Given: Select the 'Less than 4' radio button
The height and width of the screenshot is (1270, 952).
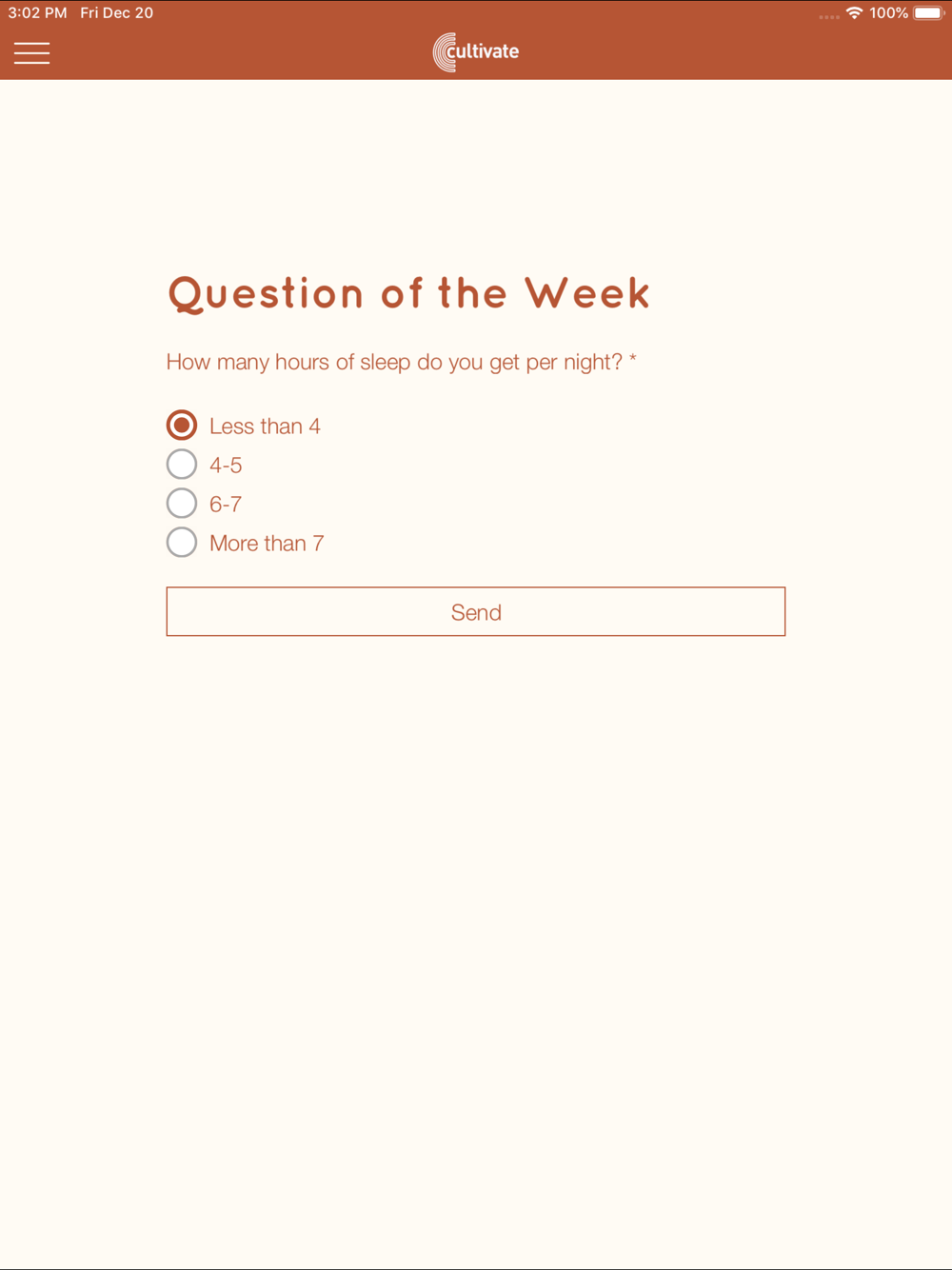Looking at the screenshot, I should coord(182,425).
